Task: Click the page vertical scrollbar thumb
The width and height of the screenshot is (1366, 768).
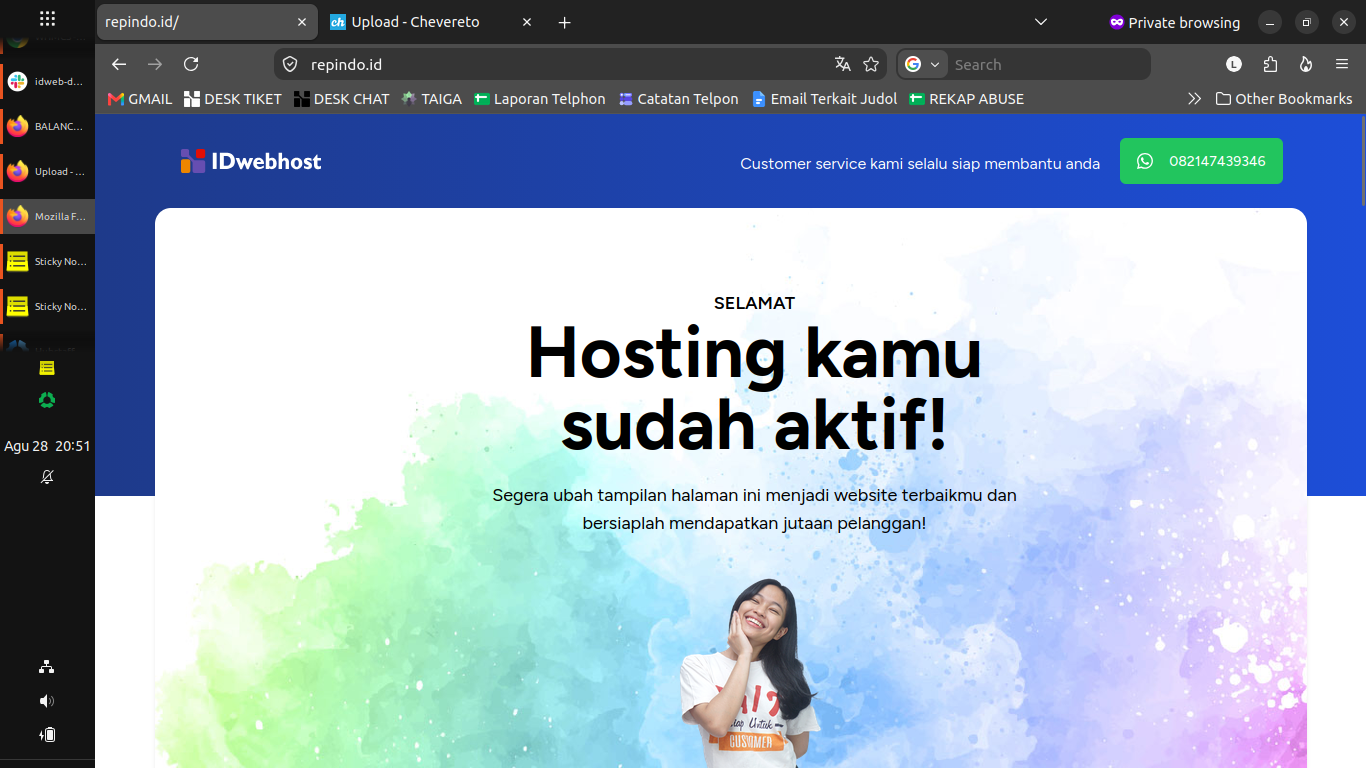Action: pyautogui.click(x=1362, y=162)
